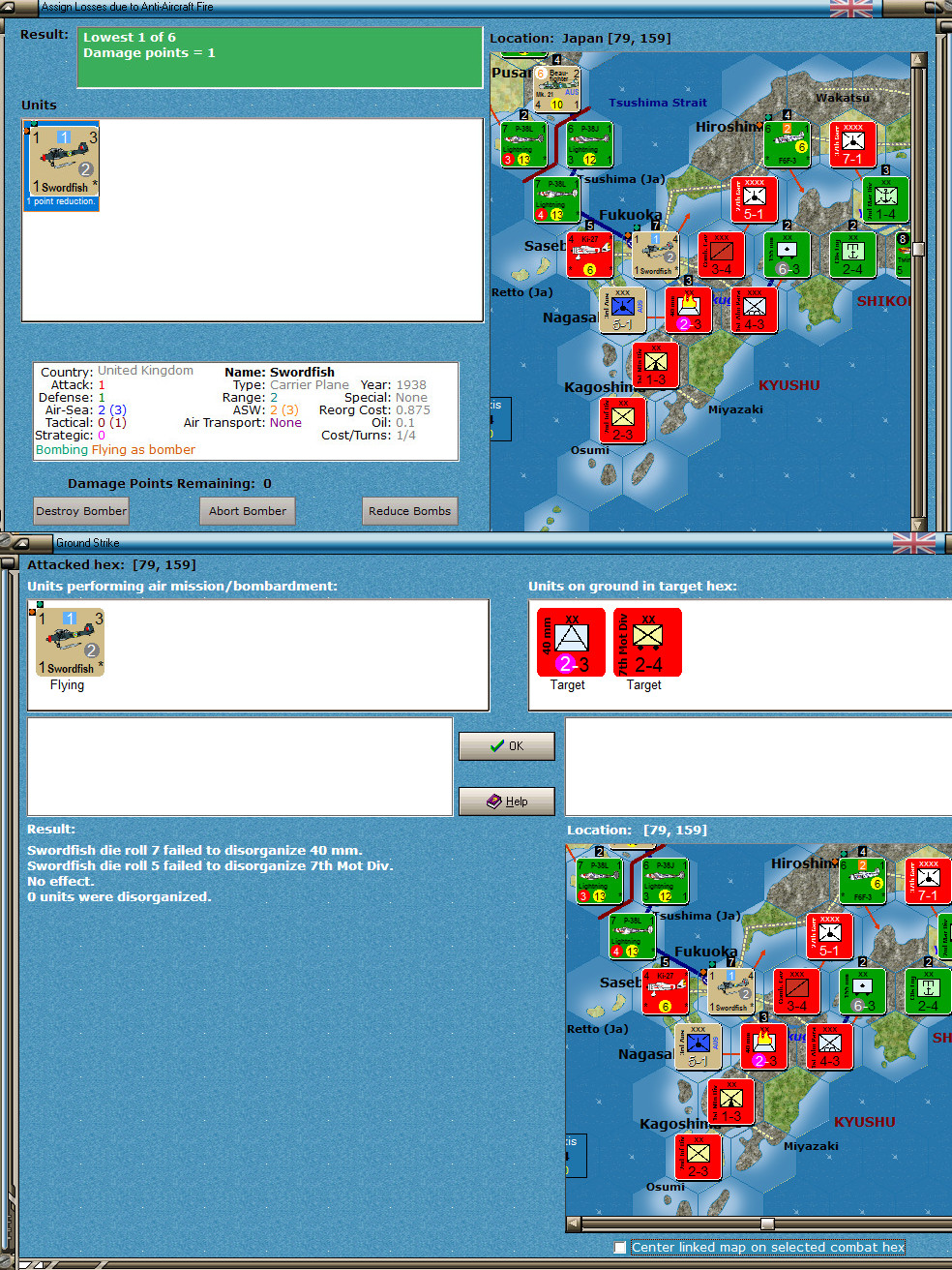952x1270 pixels.
Task: Click UK flag in Assign Losses title bar
Action: pyautogui.click(x=850, y=8)
